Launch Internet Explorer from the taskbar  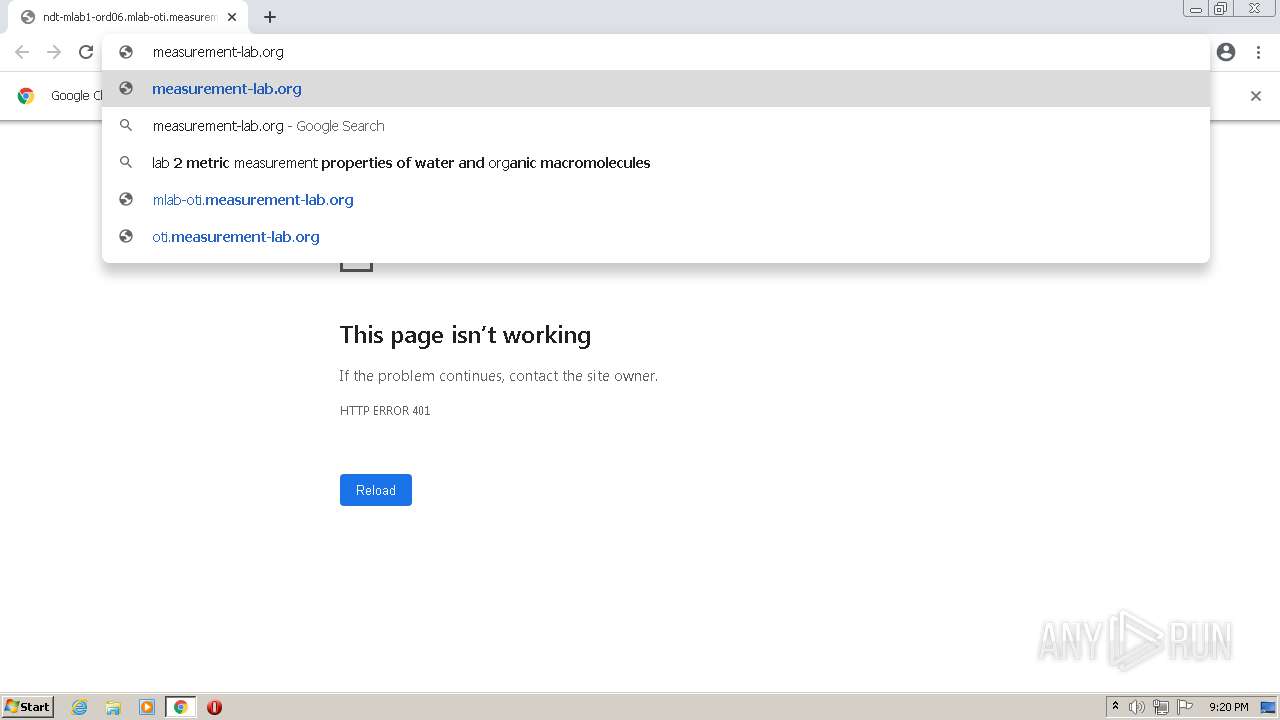(80, 707)
